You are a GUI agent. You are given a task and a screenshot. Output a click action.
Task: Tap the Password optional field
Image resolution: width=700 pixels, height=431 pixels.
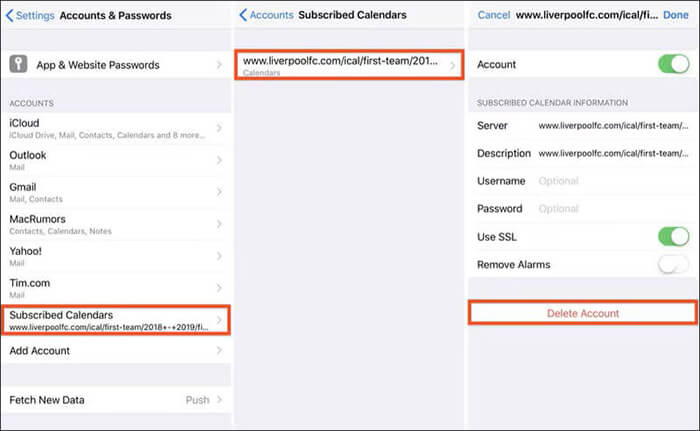613,209
